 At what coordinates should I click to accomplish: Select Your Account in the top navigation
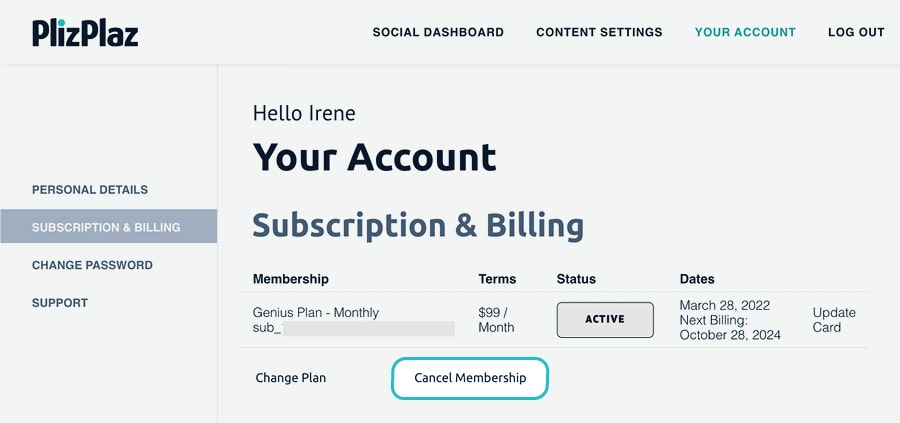pyautogui.click(x=745, y=32)
